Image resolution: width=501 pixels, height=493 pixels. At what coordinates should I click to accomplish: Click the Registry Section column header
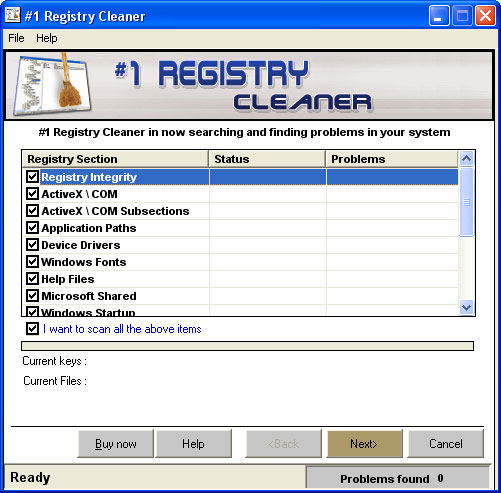(115, 159)
